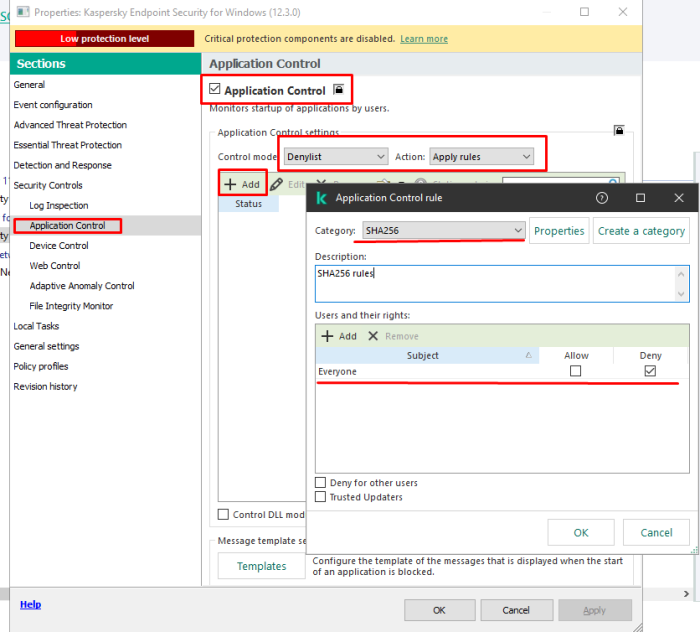Toggle the Application Control checkbox
700x632 pixels.
click(215, 90)
